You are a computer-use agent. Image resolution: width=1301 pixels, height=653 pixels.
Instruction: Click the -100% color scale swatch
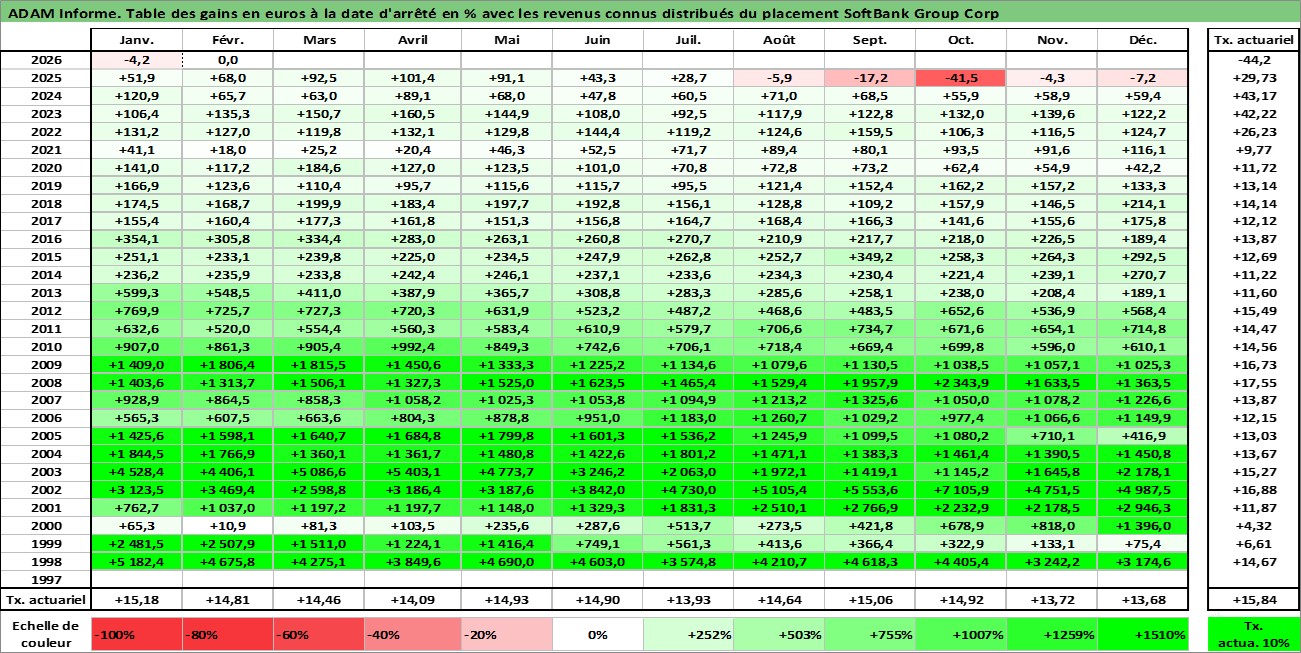(x=136, y=634)
